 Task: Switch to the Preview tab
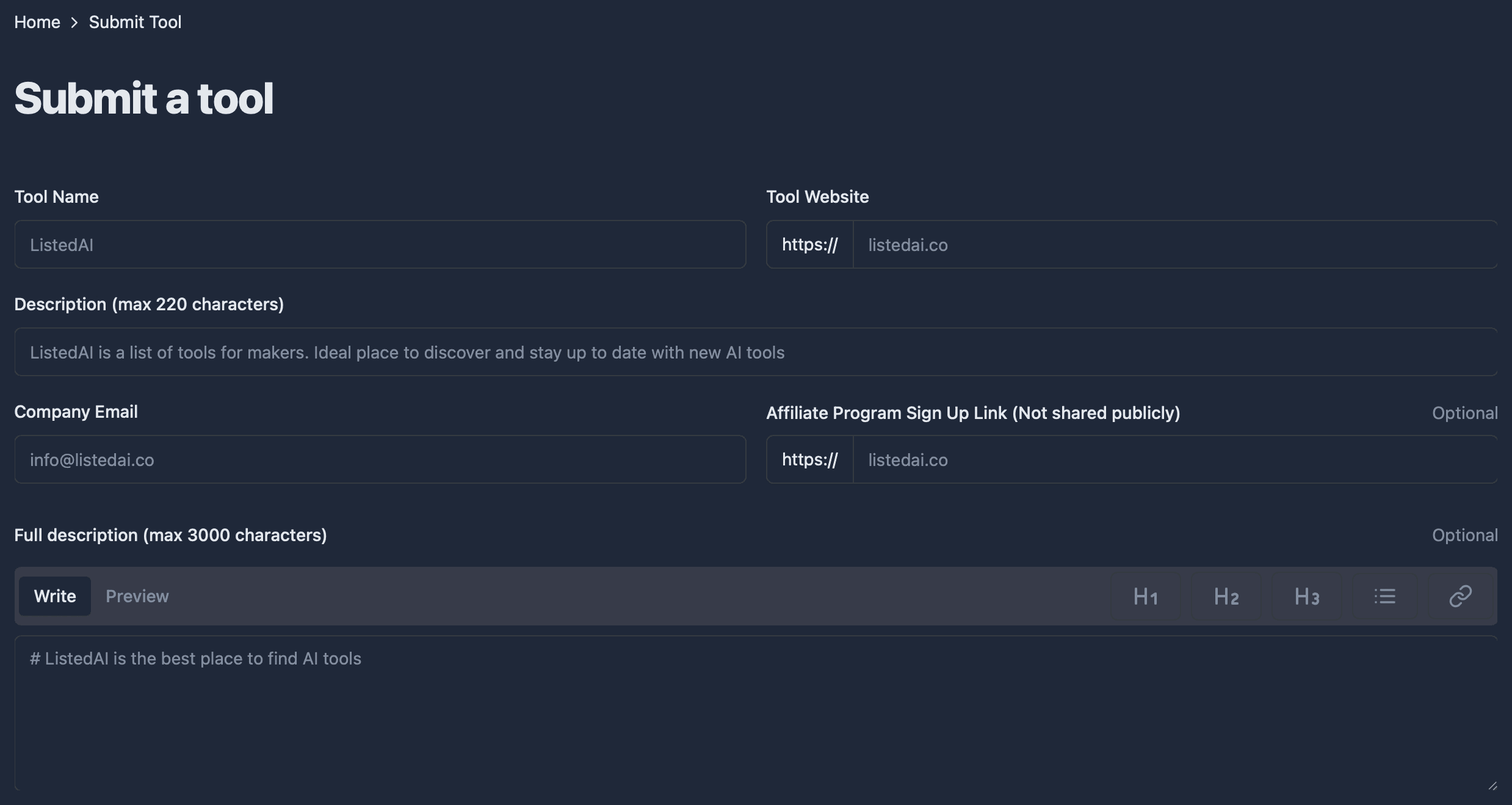click(x=137, y=596)
